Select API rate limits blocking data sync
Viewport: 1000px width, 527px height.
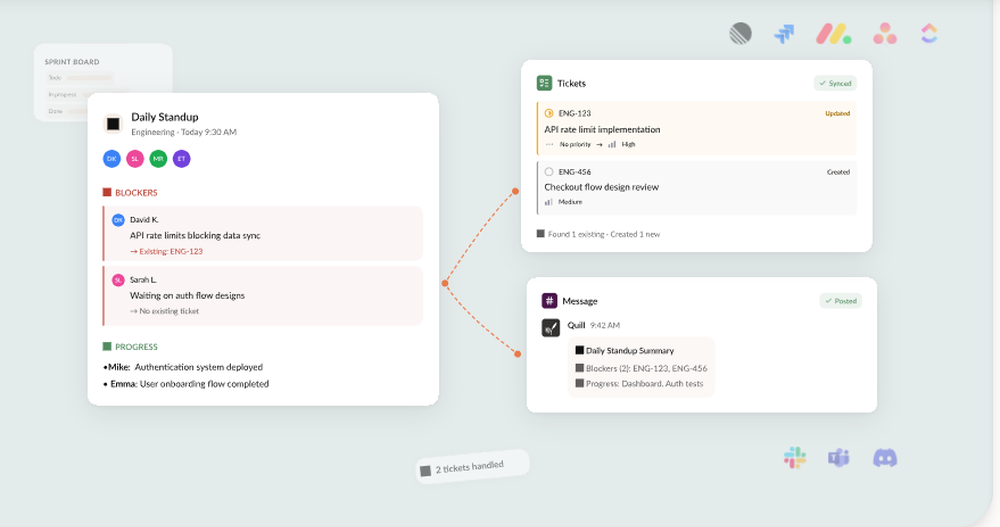(195, 235)
